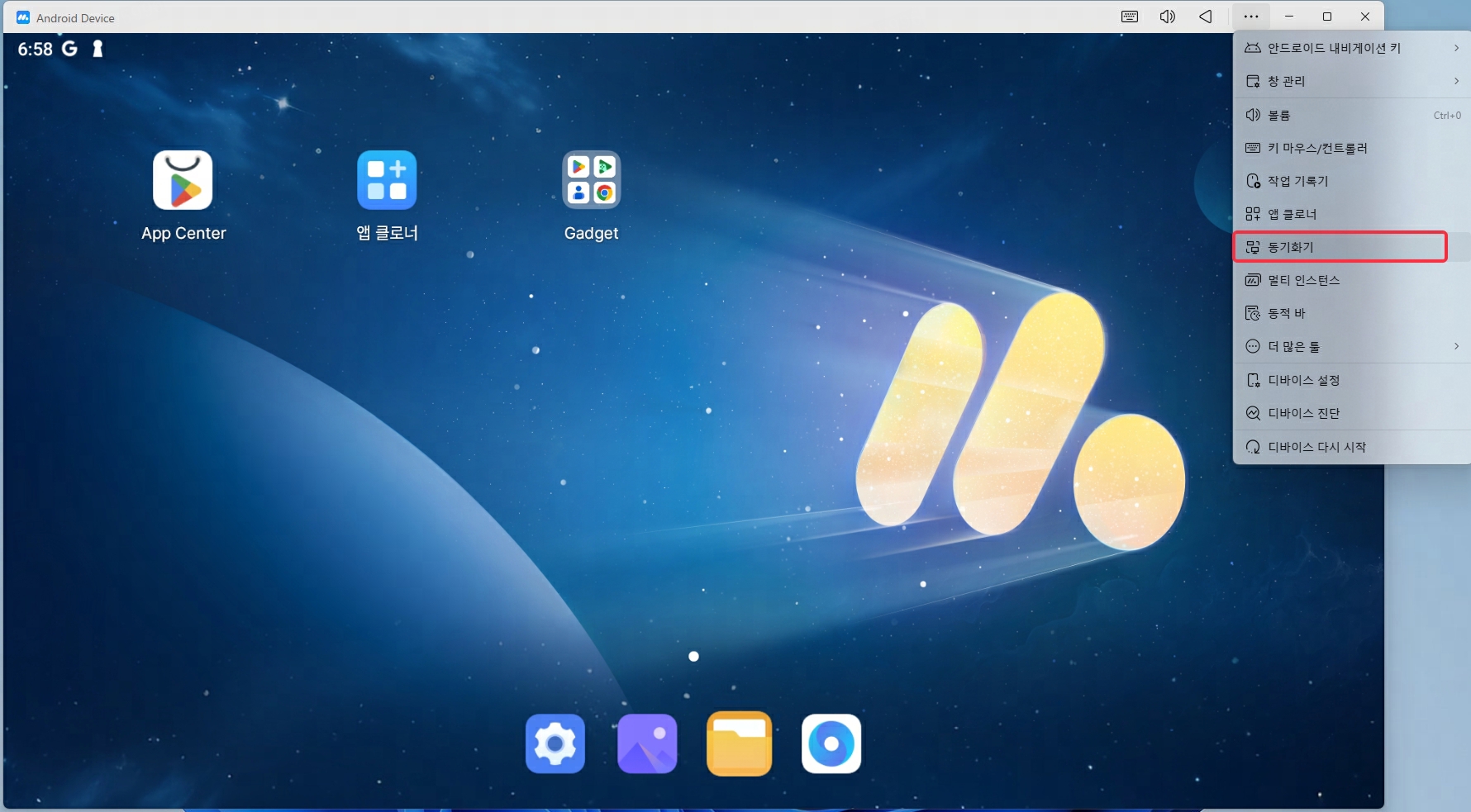The image size is (1471, 812).
Task: Open 안드로이드 내비게이션 키 submenu
Action: click(1352, 48)
